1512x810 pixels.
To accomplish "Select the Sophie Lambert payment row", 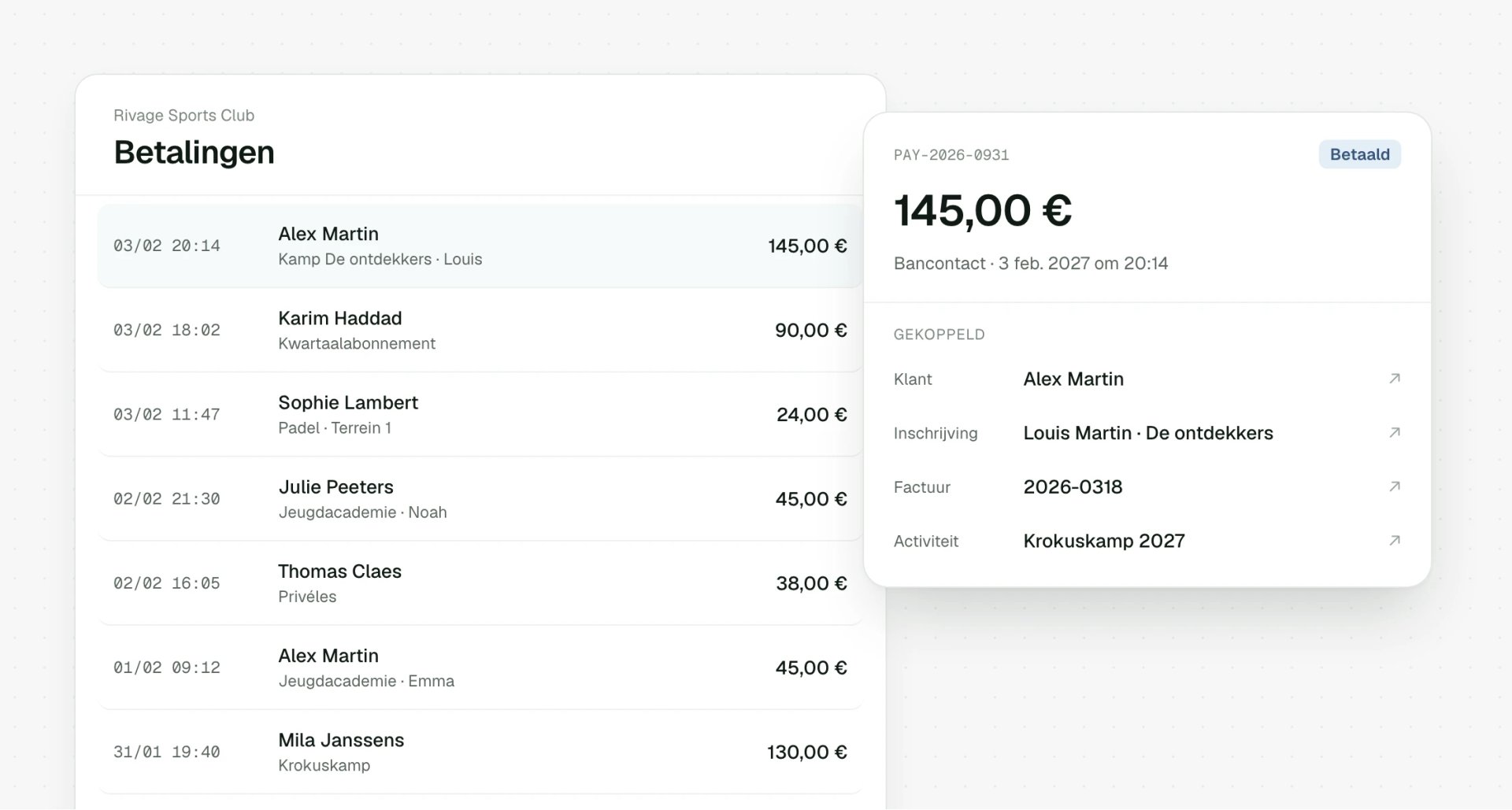I will tap(480, 414).
